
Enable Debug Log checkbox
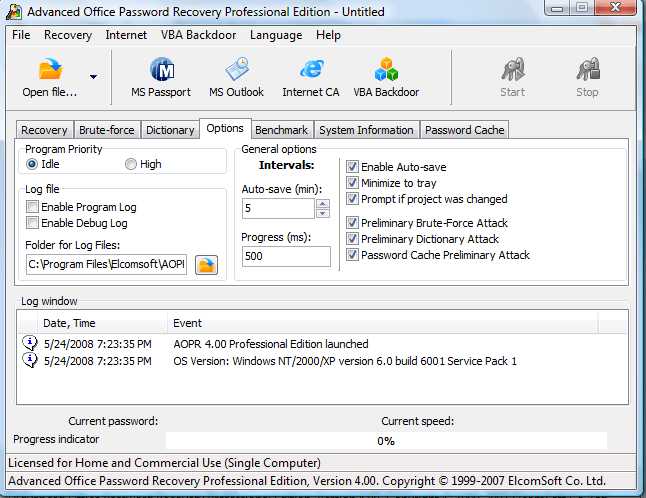click(x=32, y=223)
